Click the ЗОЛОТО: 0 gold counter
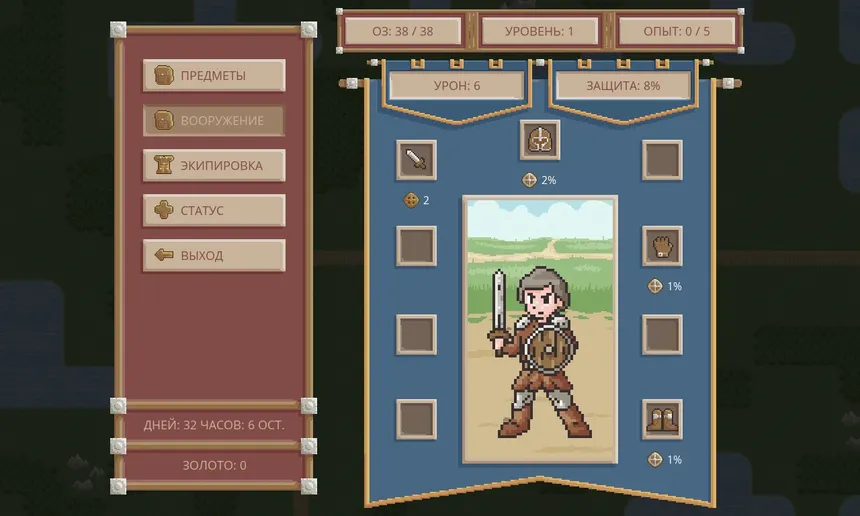 pos(214,465)
